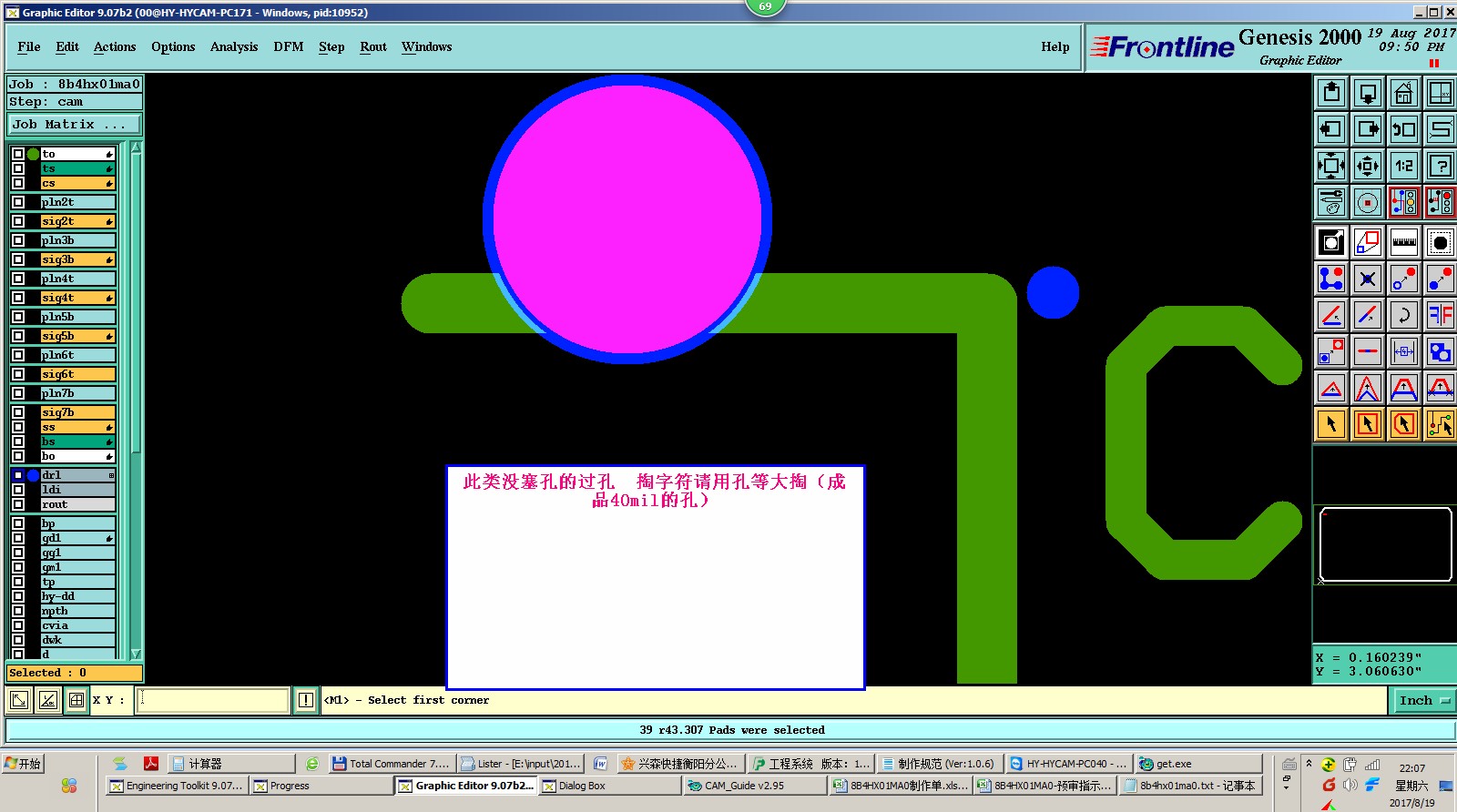Select the mpth layer name
Viewport: 1457px width, 812px height.
[78, 611]
